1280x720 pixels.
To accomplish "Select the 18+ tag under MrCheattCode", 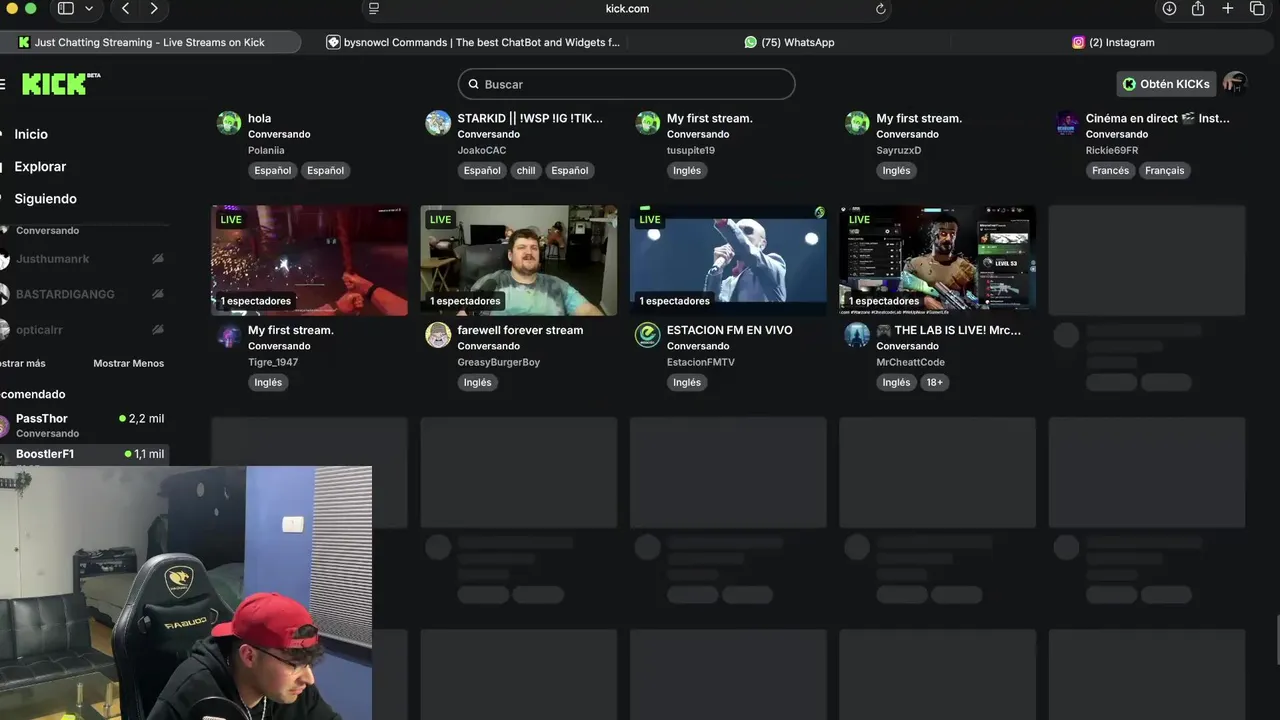I will pyautogui.click(x=934, y=382).
